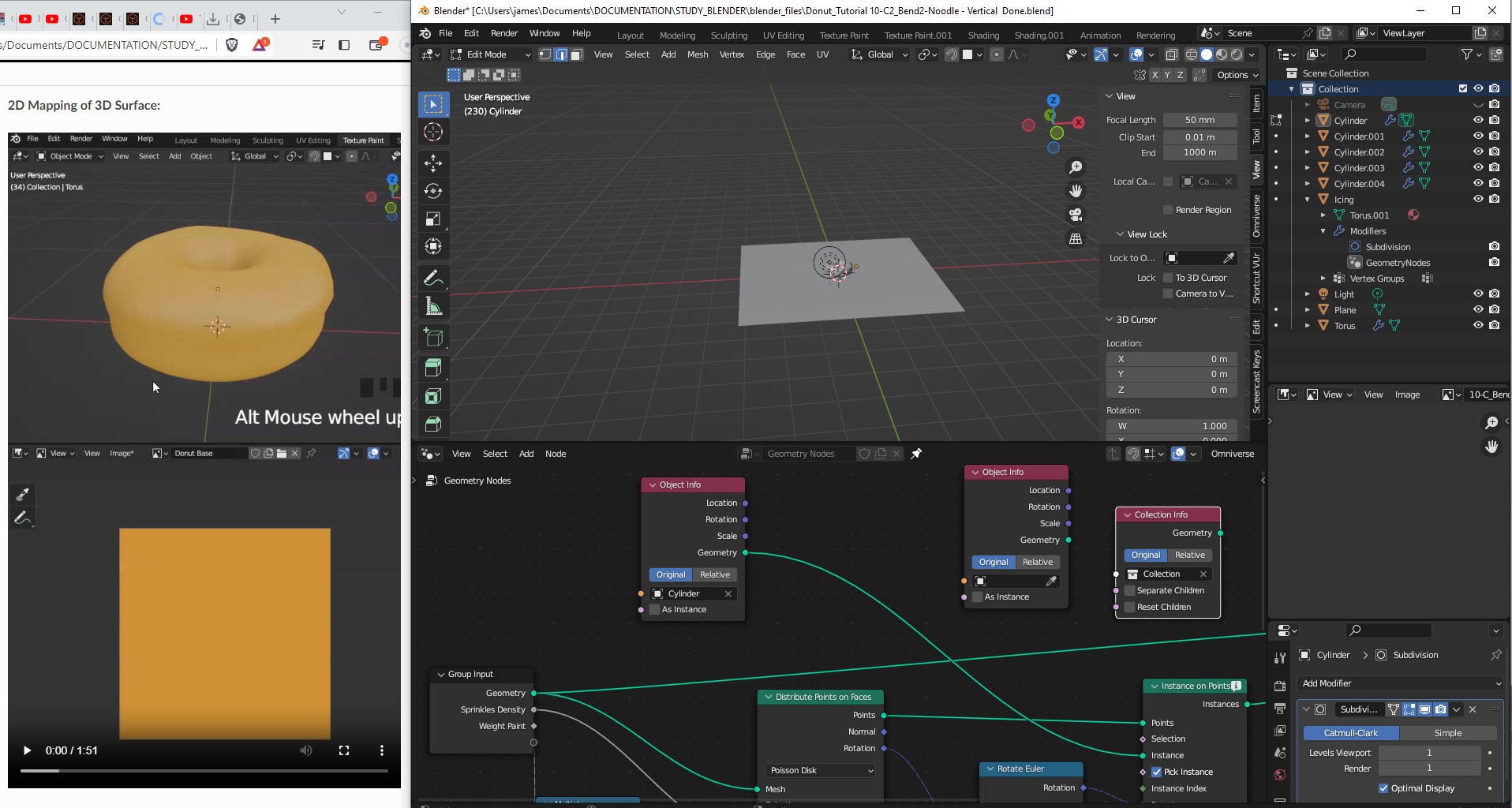Click the Clip Start 0.01 m field
This screenshot has width=1512, height=808.
click(1199, 137)
